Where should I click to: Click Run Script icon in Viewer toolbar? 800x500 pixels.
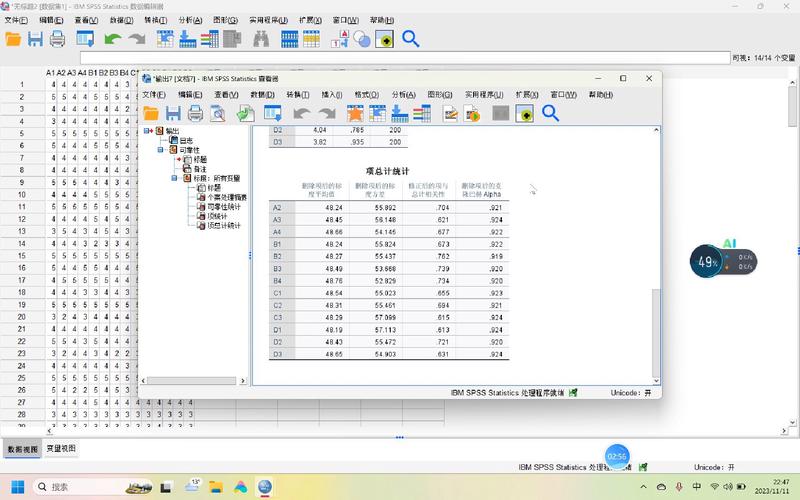pos(472,113)
